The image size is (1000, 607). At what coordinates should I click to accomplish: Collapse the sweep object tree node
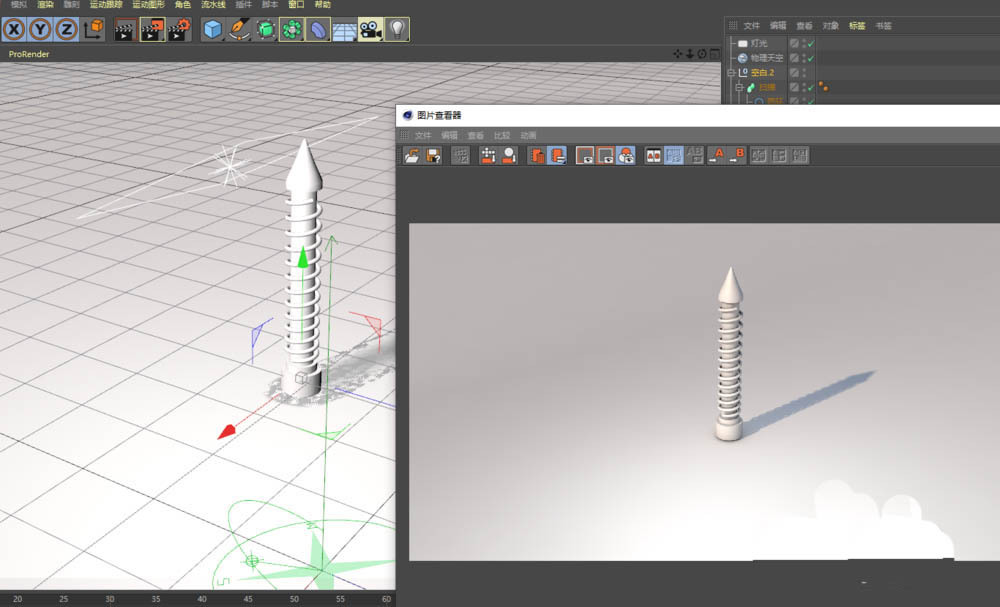(x=740, y=87)
